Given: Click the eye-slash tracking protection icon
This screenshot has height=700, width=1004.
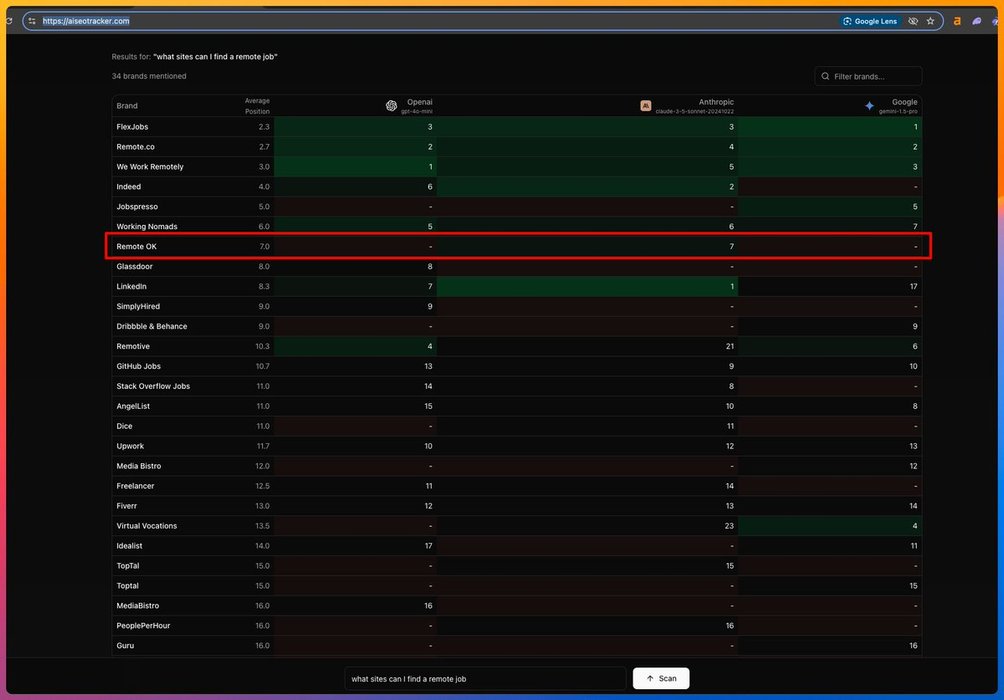Looking at the screenshot, I should point(913,21).
